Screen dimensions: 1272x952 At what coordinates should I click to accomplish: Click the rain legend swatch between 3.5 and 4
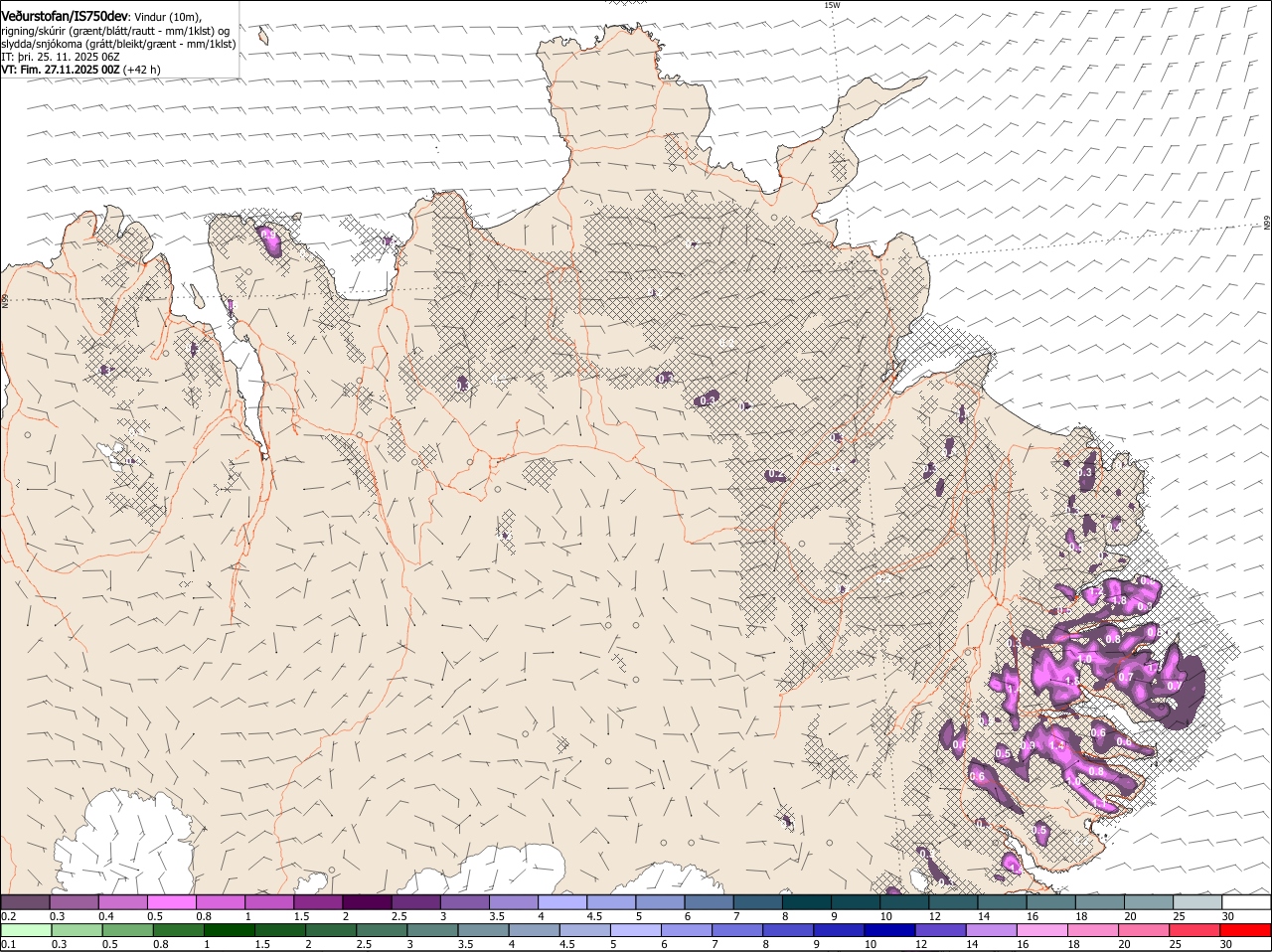tap(482, 930)
